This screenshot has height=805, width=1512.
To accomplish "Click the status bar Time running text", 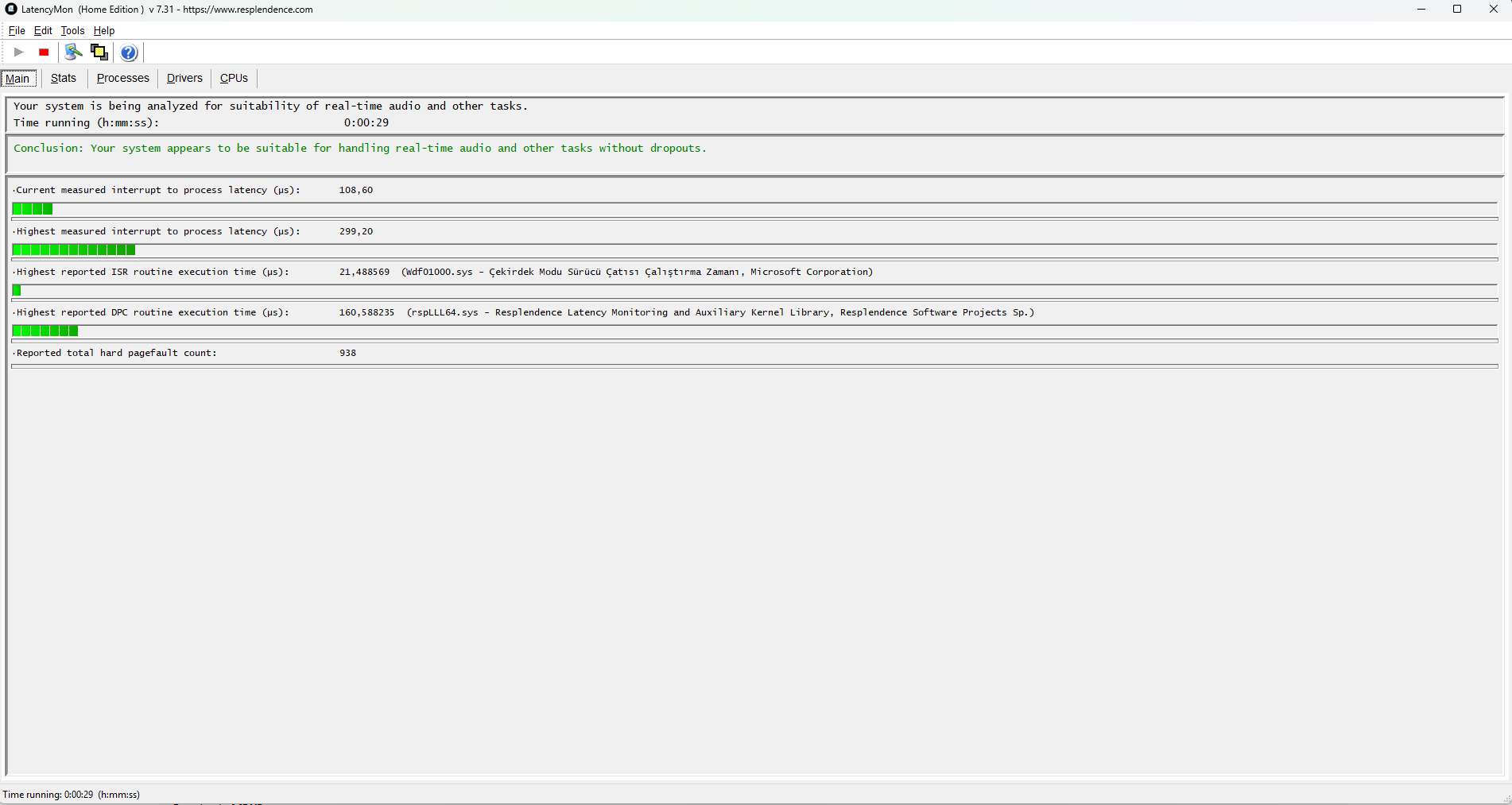I will point(72,795).
